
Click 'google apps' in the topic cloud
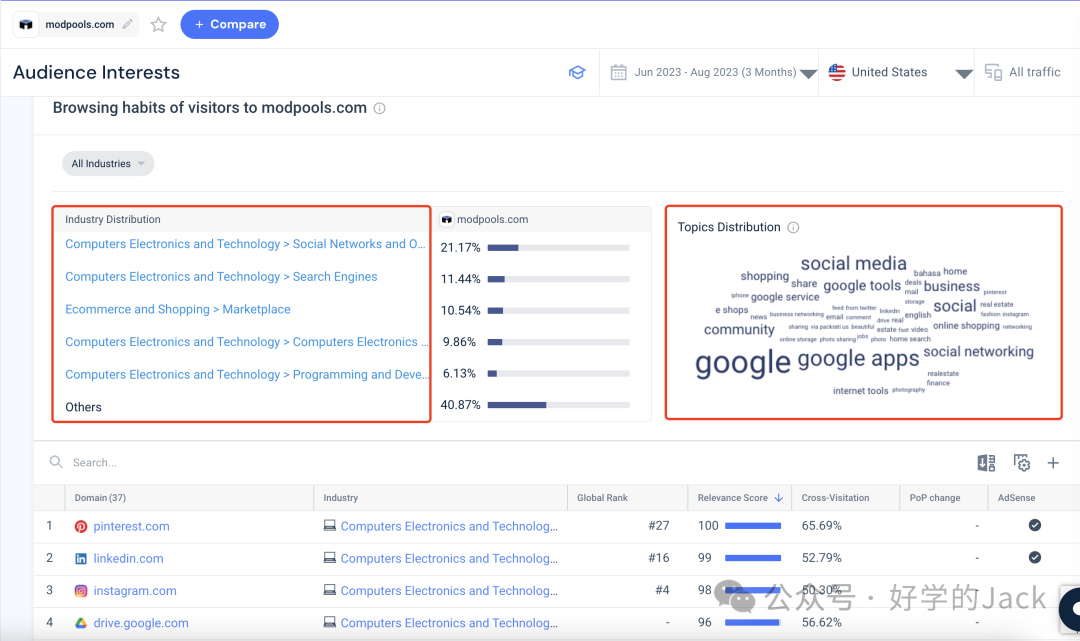tap(858, 359)
